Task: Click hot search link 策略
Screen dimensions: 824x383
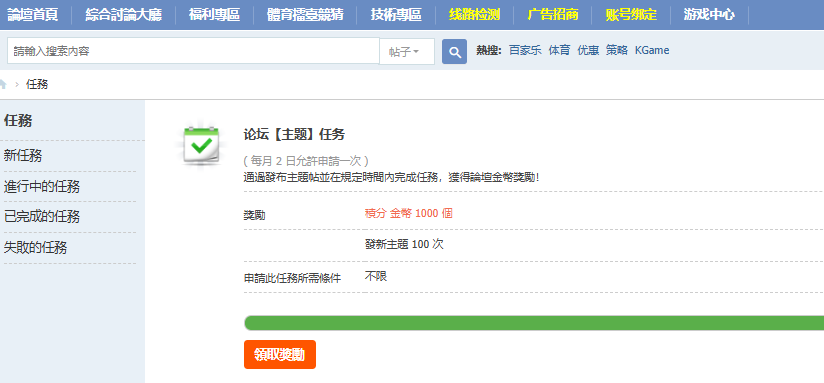Action: (x=616, y=50)
